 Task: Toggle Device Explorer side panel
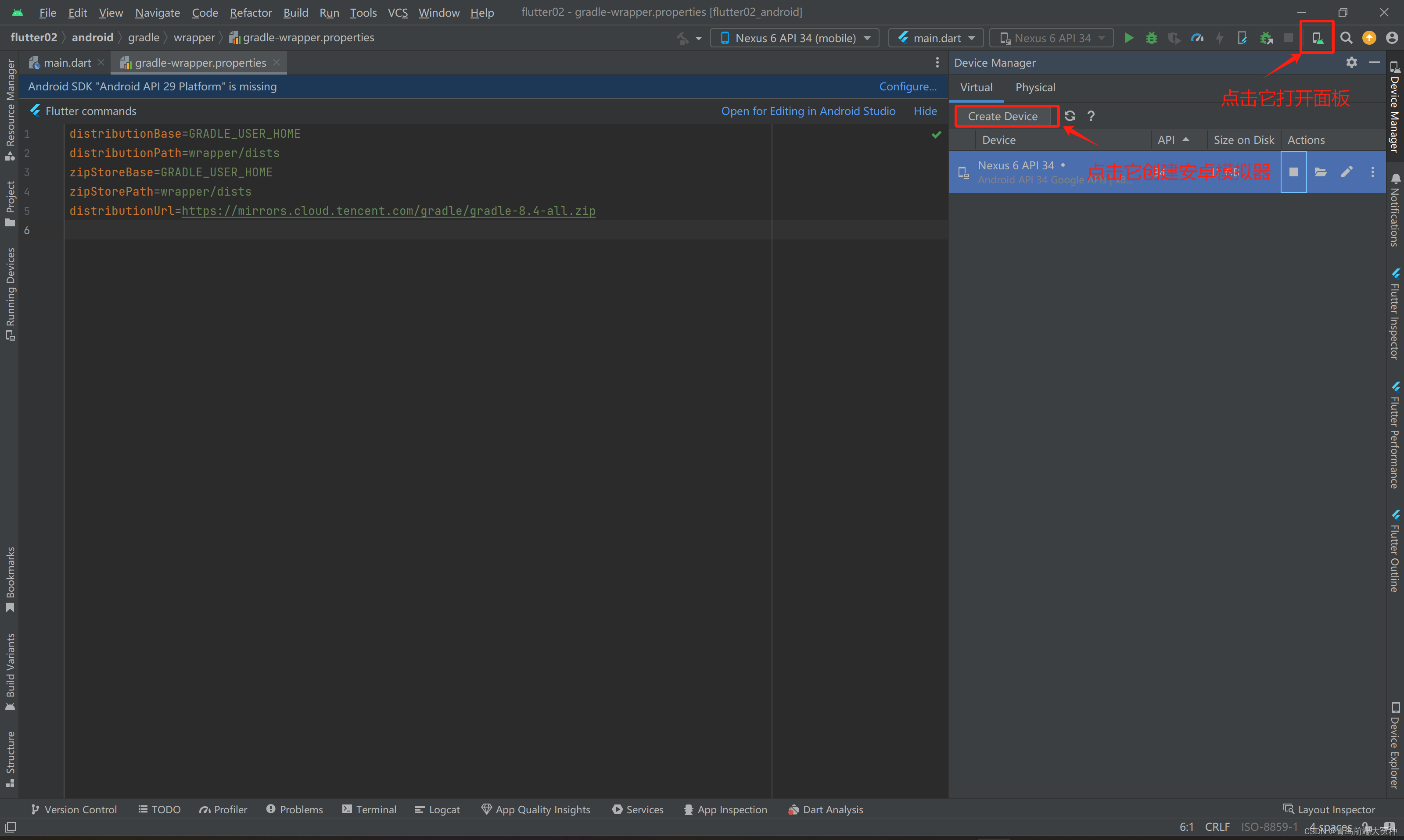pos(1394,744)
